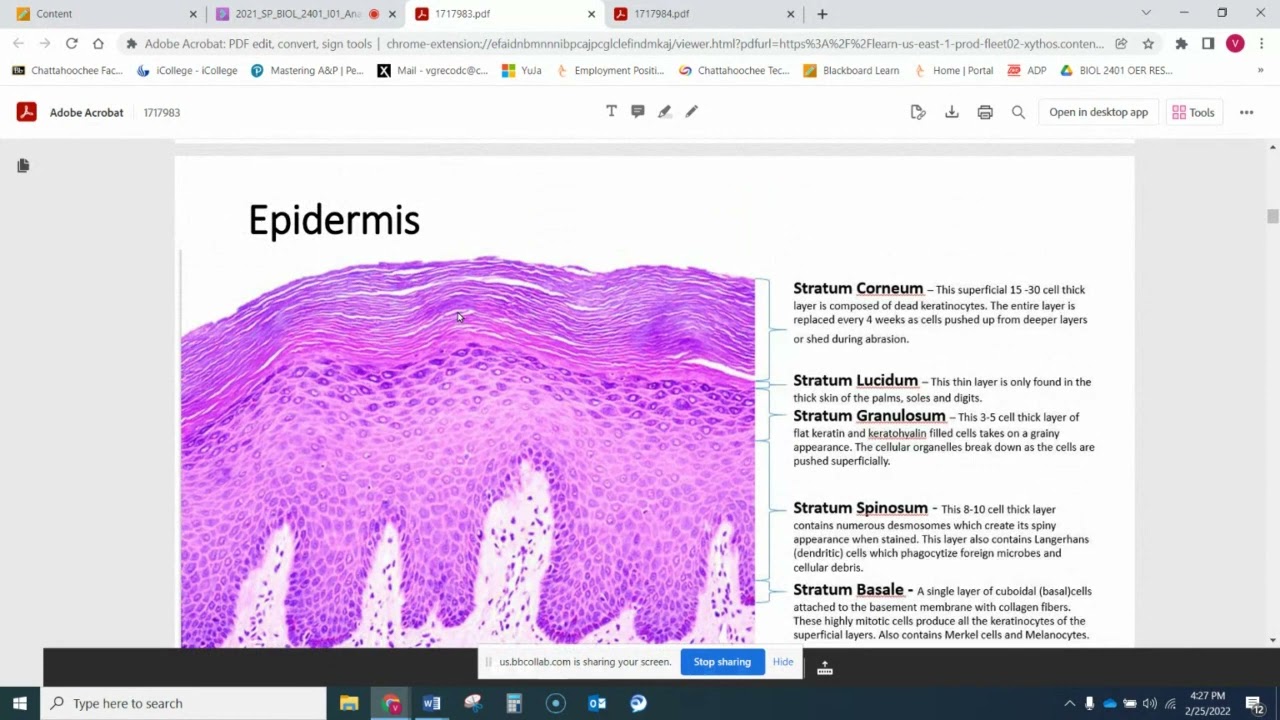Go to the browser home page
Image resolution: width=1280 pixels, height=720 pixels.
(98, 44)
